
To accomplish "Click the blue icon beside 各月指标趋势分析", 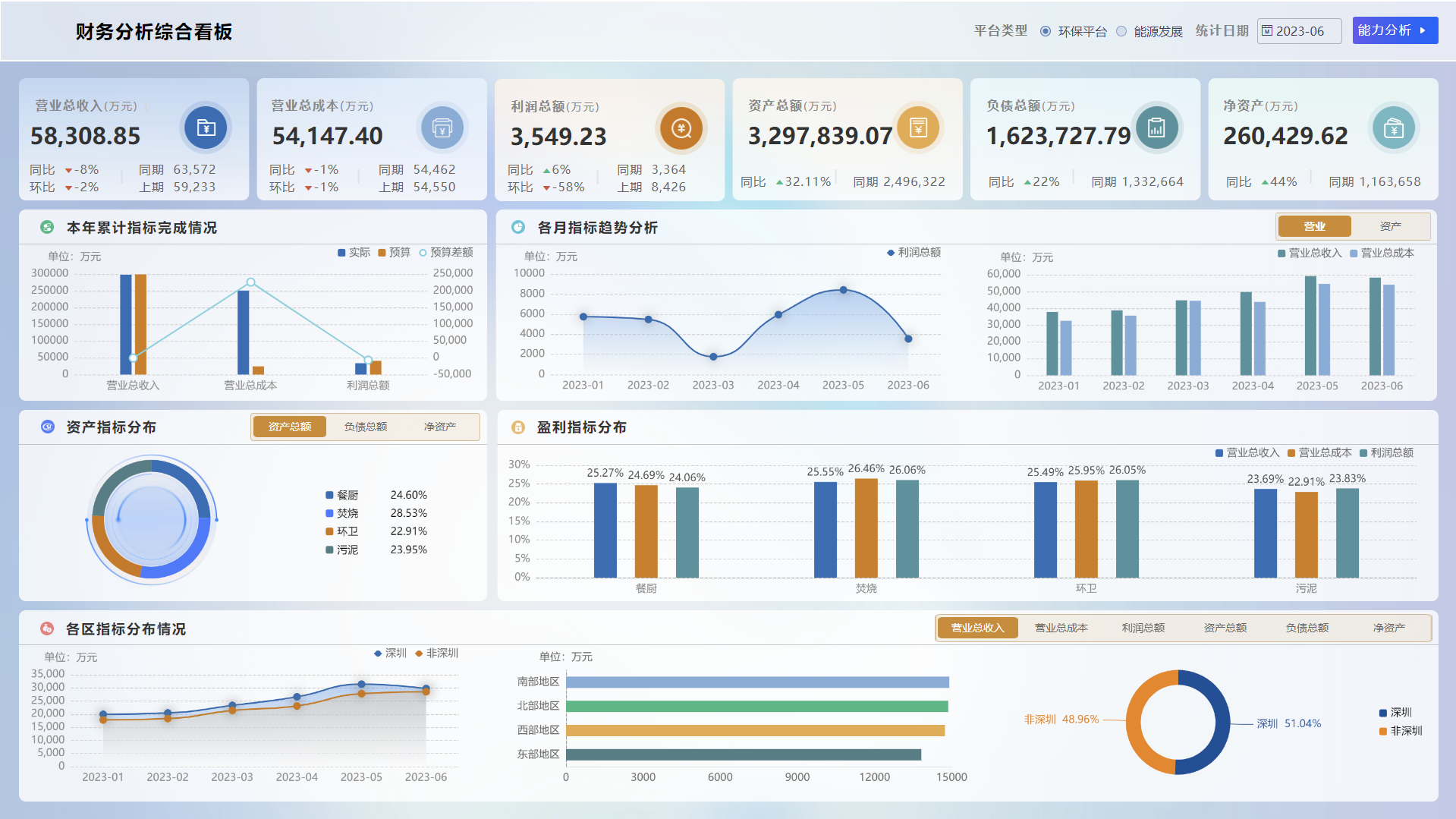I will (x=518, y=227).
